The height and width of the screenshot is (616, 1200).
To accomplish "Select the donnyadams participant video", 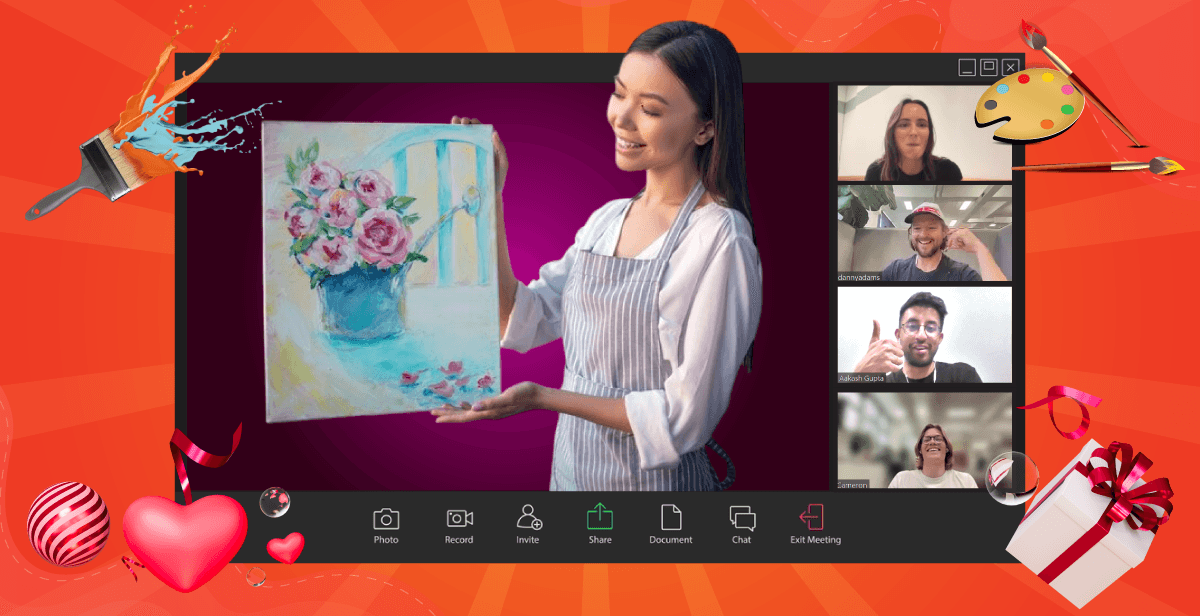I will pyautogui.click(x=924, y=233).
